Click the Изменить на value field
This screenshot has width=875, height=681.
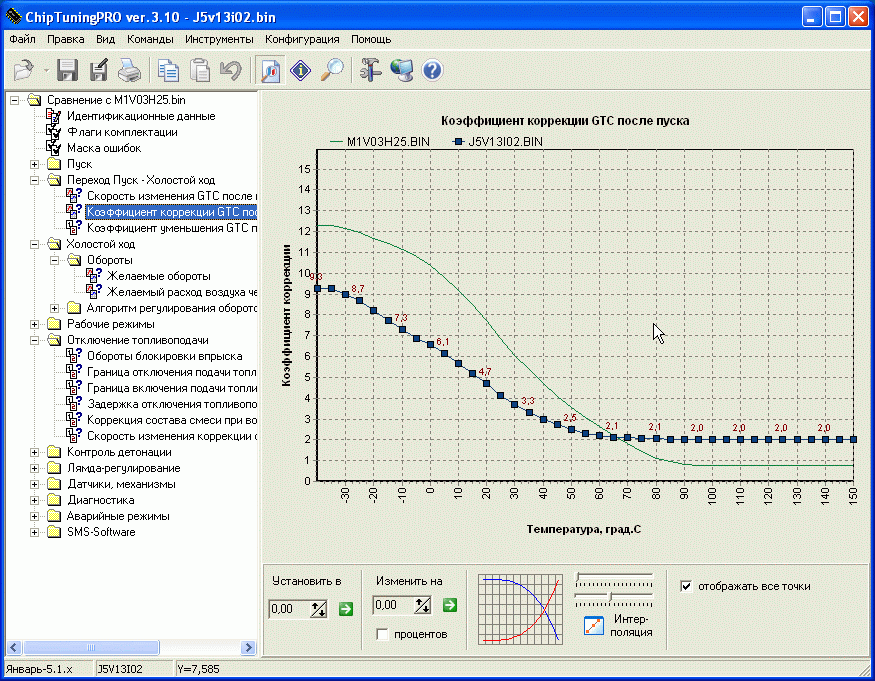pyautogui.click(x=393, y=605)
